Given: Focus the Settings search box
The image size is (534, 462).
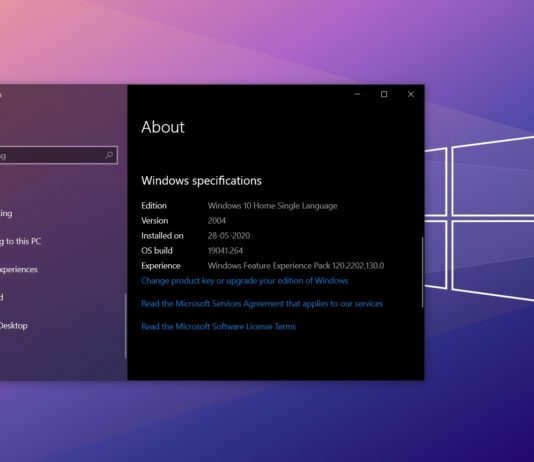Looking at the screenshot, I should pos(59,155).
